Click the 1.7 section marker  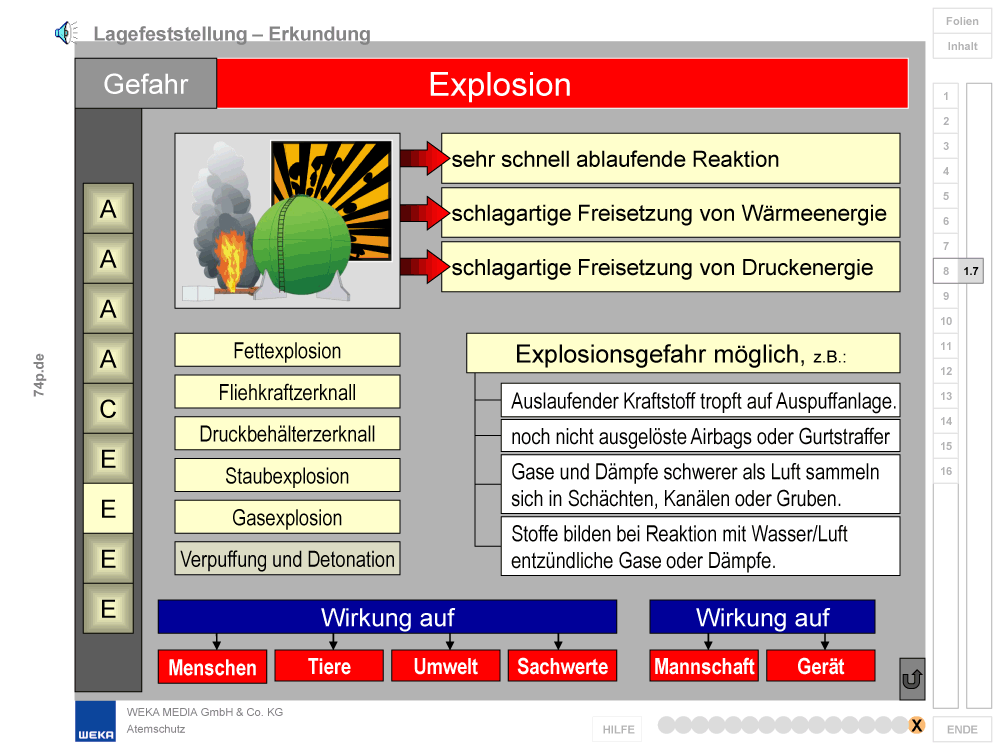pyautogui.click(x=971, y=271)
